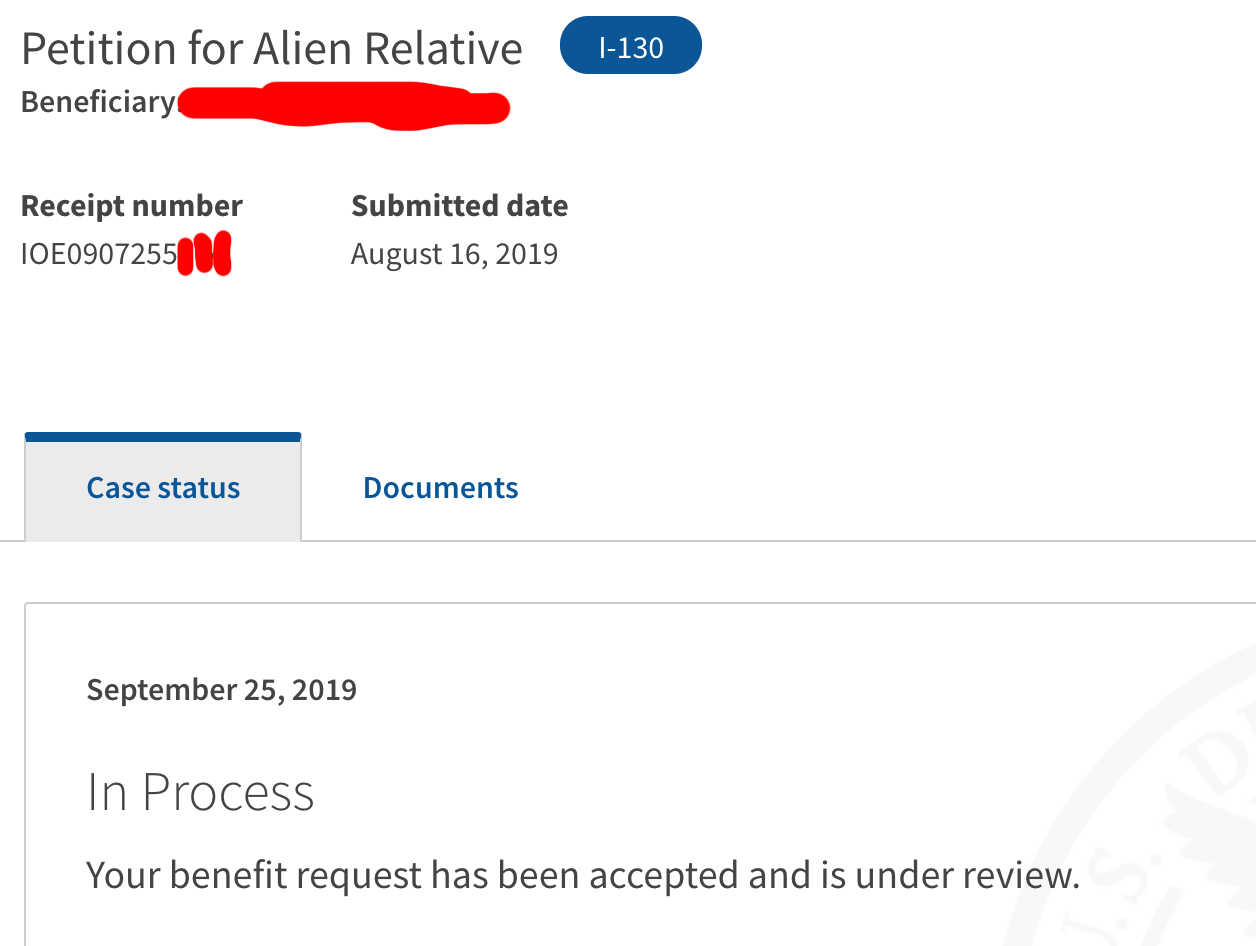Click the year 2019 in the submitted date
The width and height of the screenshot is (1256, 946).
point(526,254)
